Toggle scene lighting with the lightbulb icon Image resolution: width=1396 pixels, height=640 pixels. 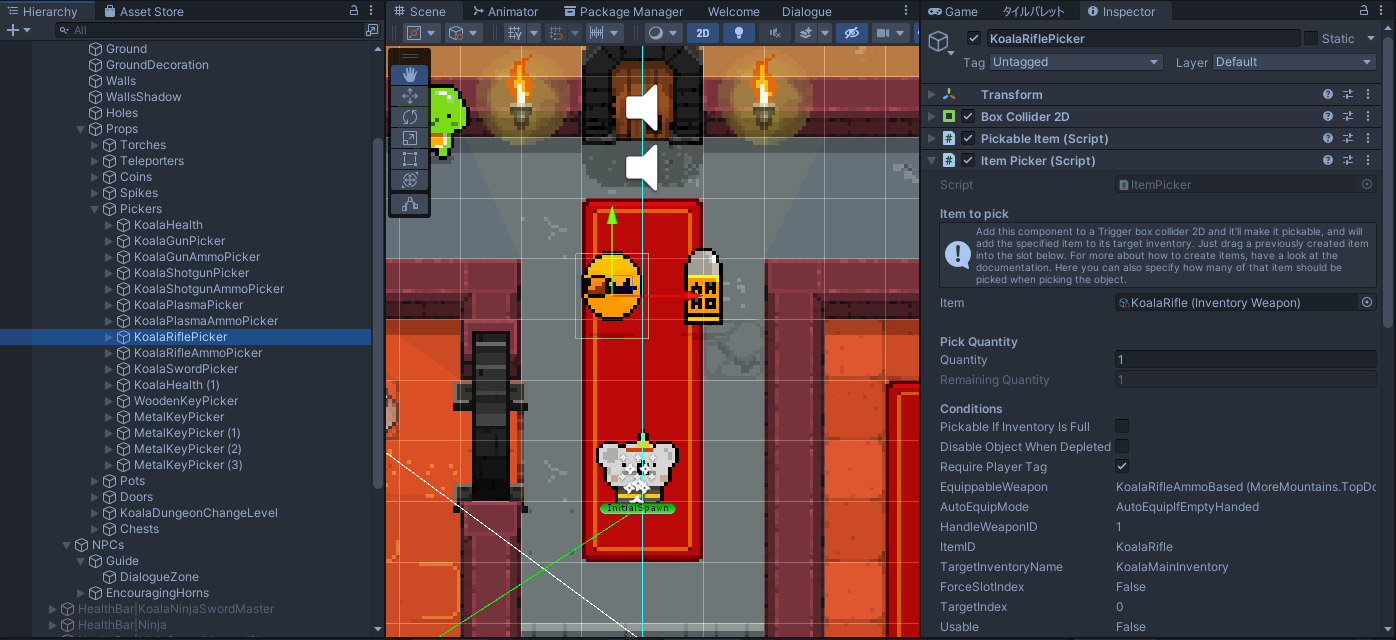tap(738, 33)
